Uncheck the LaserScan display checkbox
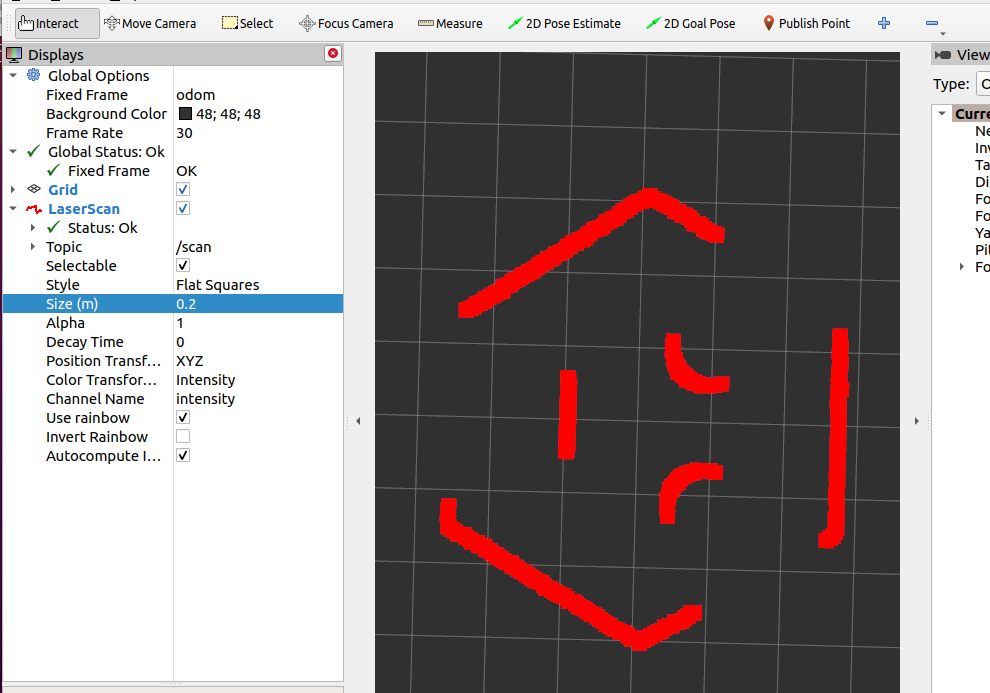 click(183, 209)
